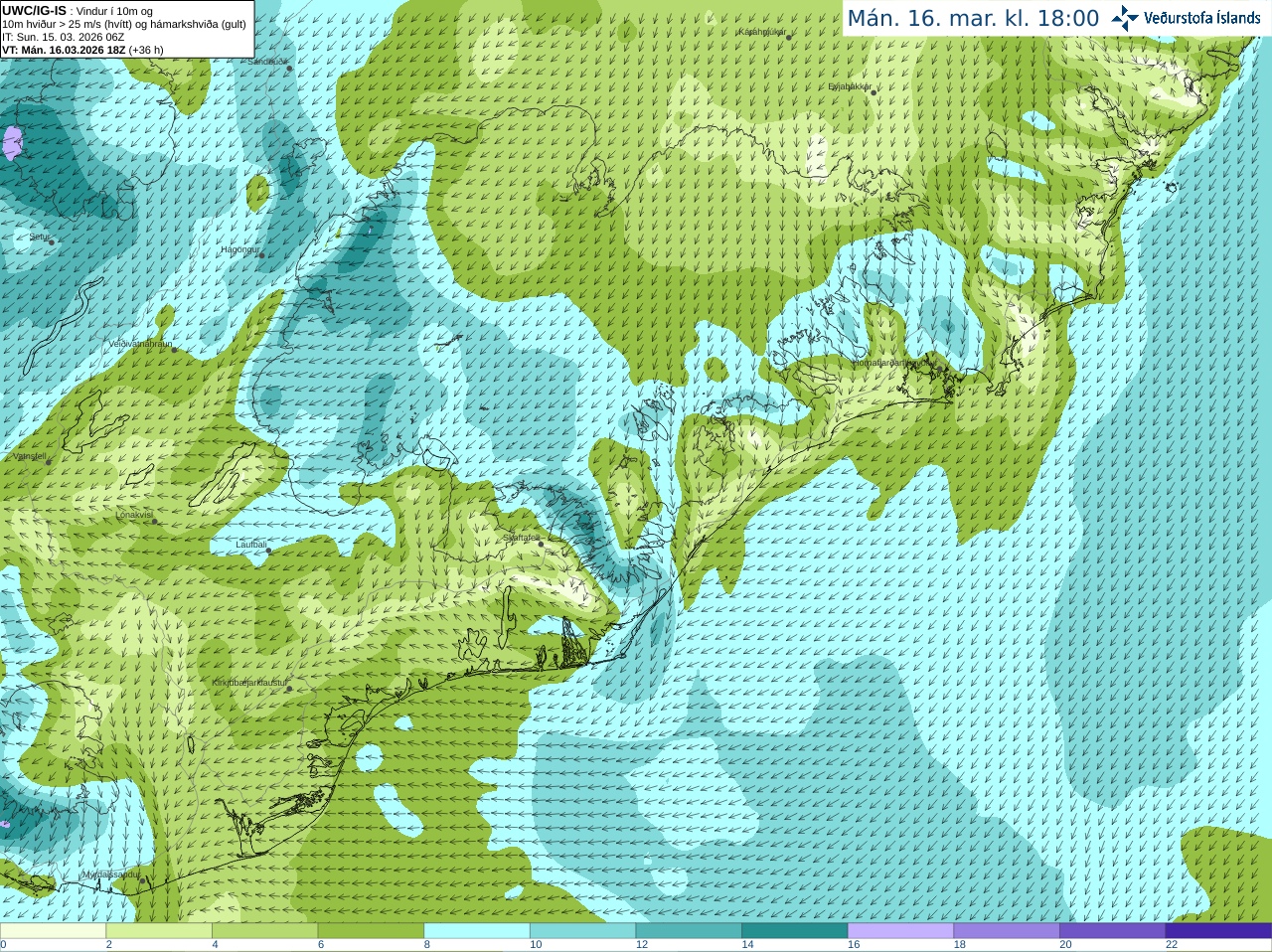The image size is (1272, 952).
Task: Click the 10m hviður > 25 m/s legend line
Action: tap(124, 24)
